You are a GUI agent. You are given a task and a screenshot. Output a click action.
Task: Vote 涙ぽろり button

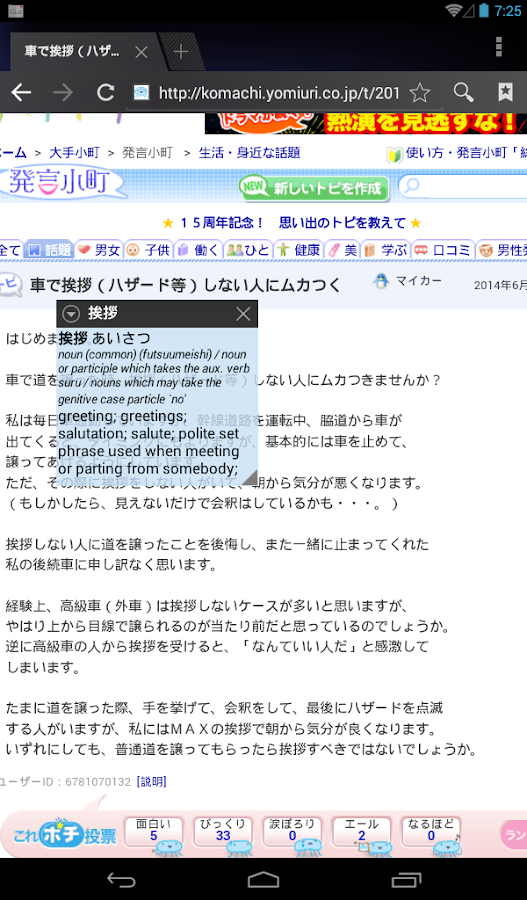tap(292, 831)
